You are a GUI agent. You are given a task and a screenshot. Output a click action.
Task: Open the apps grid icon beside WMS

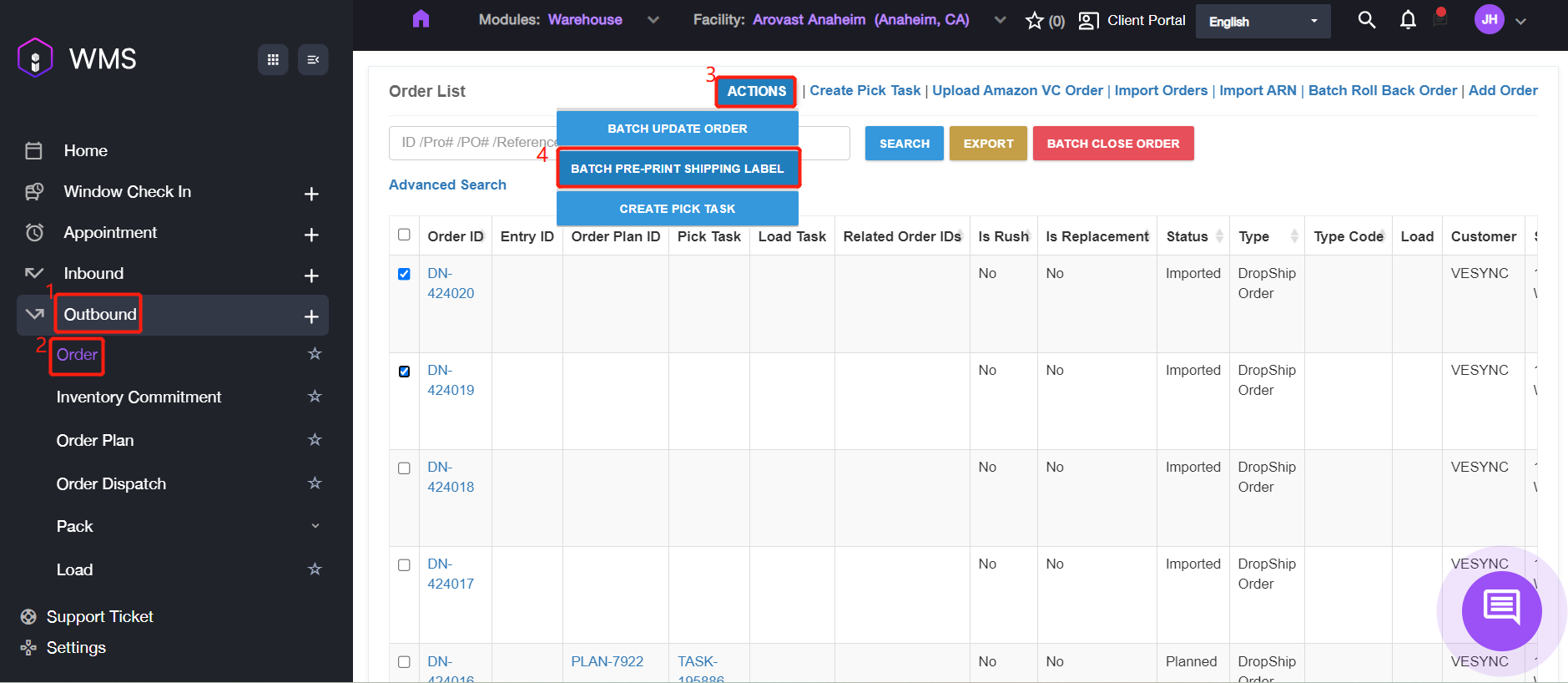pos(273,59)
